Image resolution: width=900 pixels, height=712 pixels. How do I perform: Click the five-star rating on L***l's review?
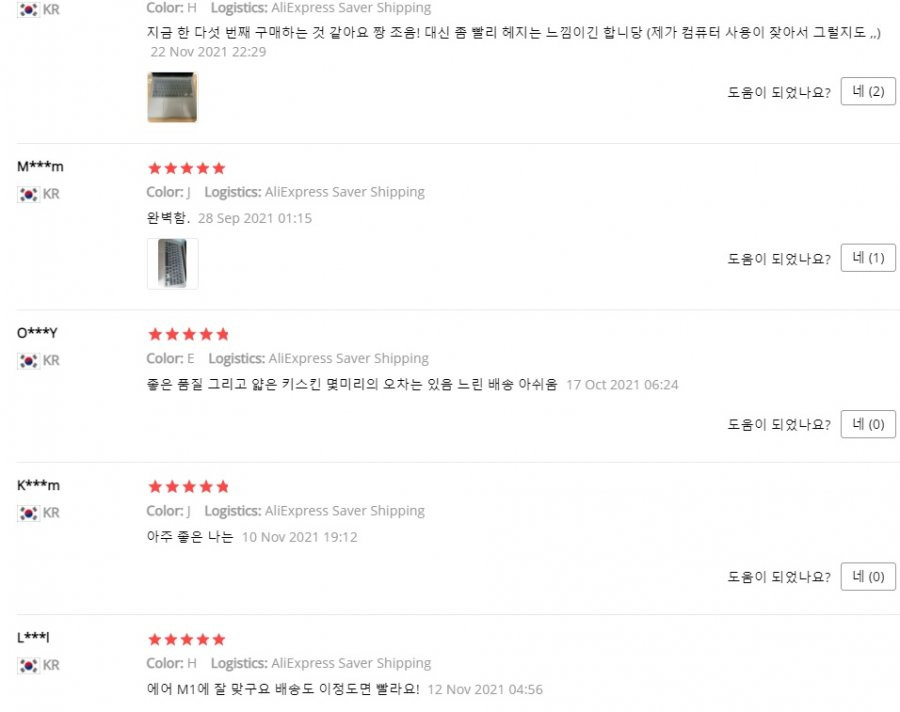click(x=187, y=639)
